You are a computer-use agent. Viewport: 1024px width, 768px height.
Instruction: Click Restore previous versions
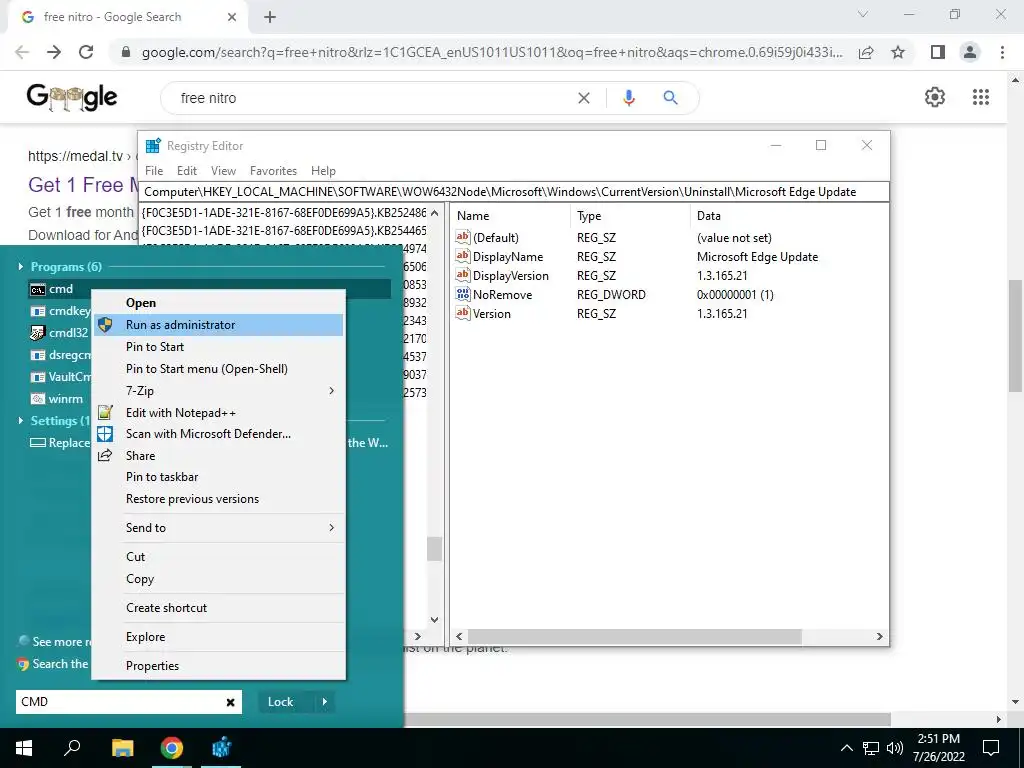pos(218,499)
